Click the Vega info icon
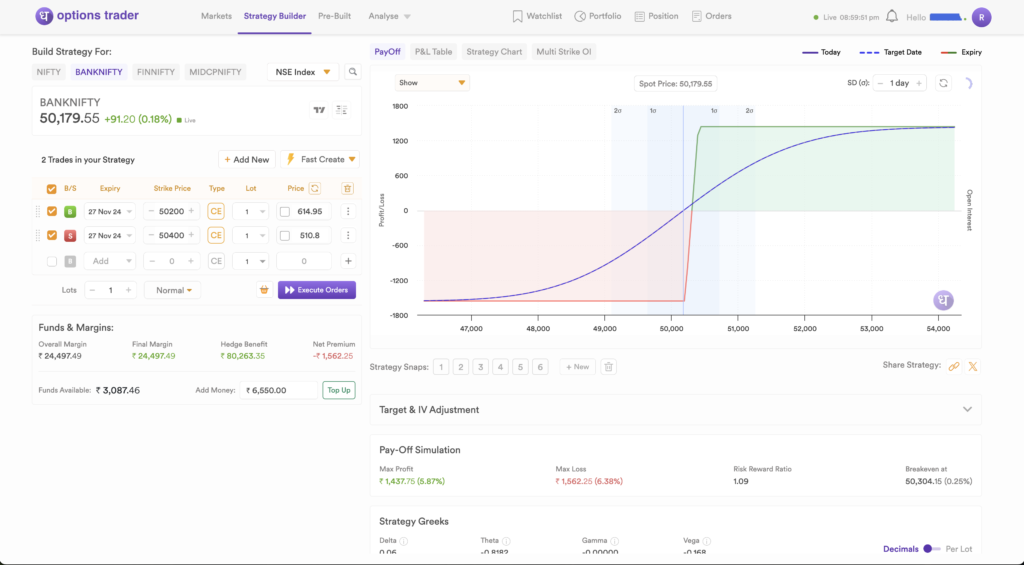The width and height of the screenshot is (1024, 565). [x=707, y=541]
